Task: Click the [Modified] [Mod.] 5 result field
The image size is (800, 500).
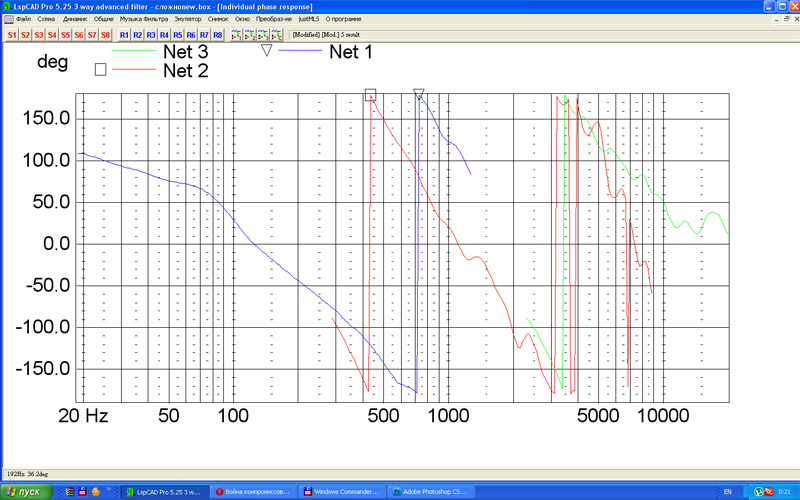Action: click(327, 35)
